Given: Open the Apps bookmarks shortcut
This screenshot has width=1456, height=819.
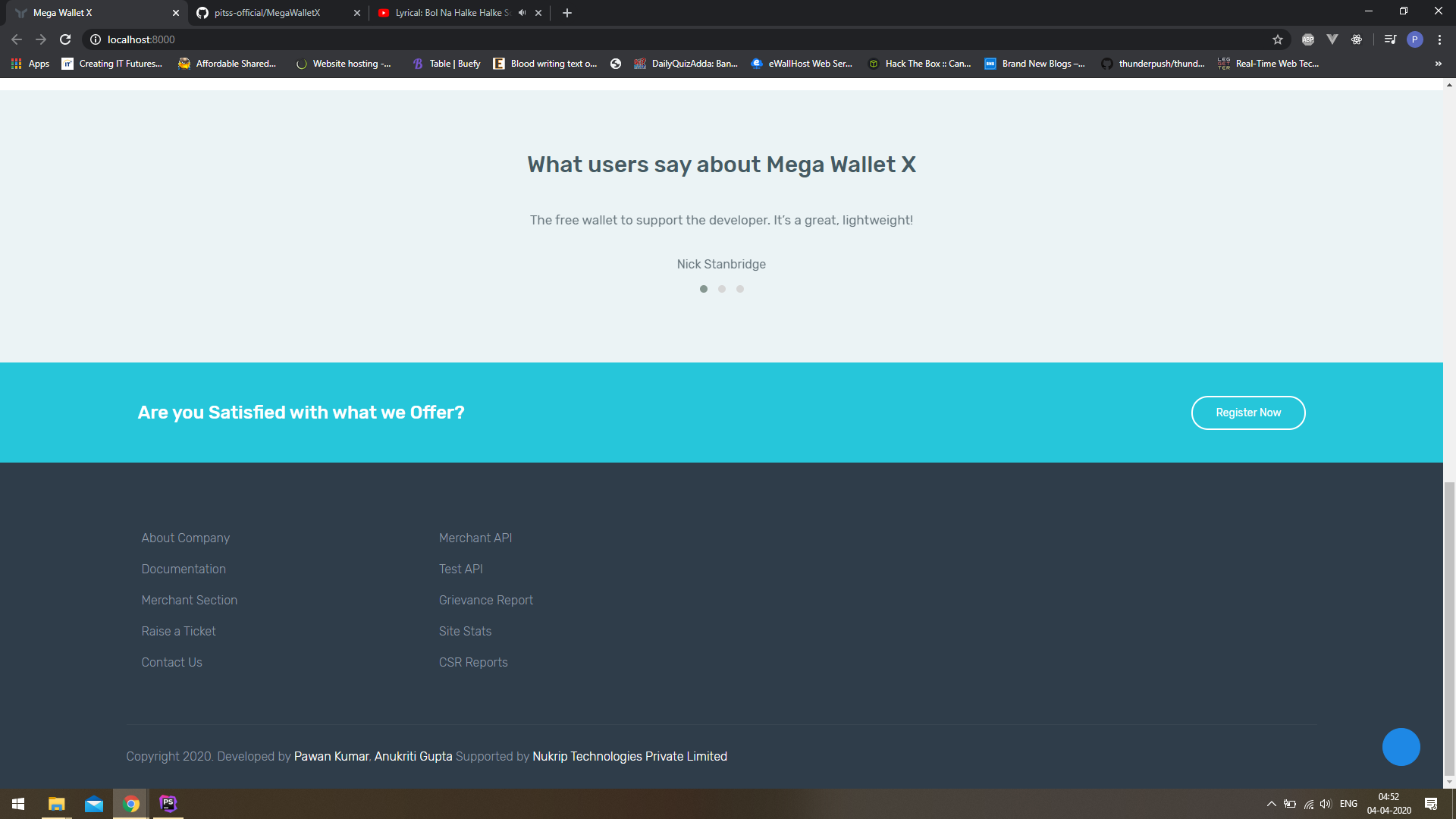Looking at the screenshot, I should [x=30, y=64].
